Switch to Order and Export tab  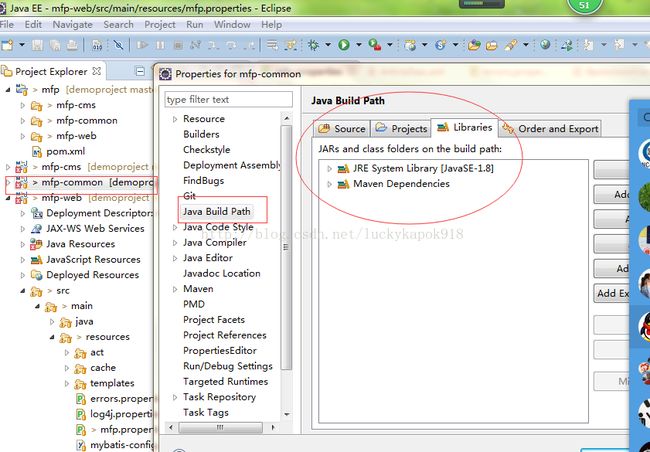[x=550, y=129]
